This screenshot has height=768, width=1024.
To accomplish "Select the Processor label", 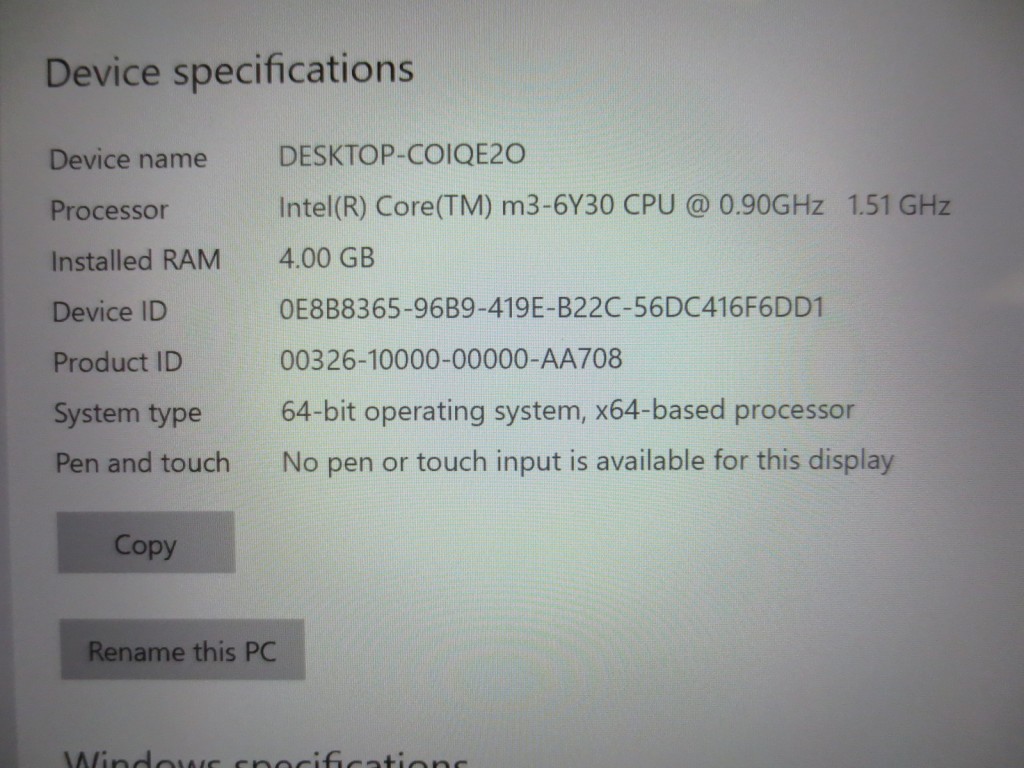I will (x=109, y=210).
